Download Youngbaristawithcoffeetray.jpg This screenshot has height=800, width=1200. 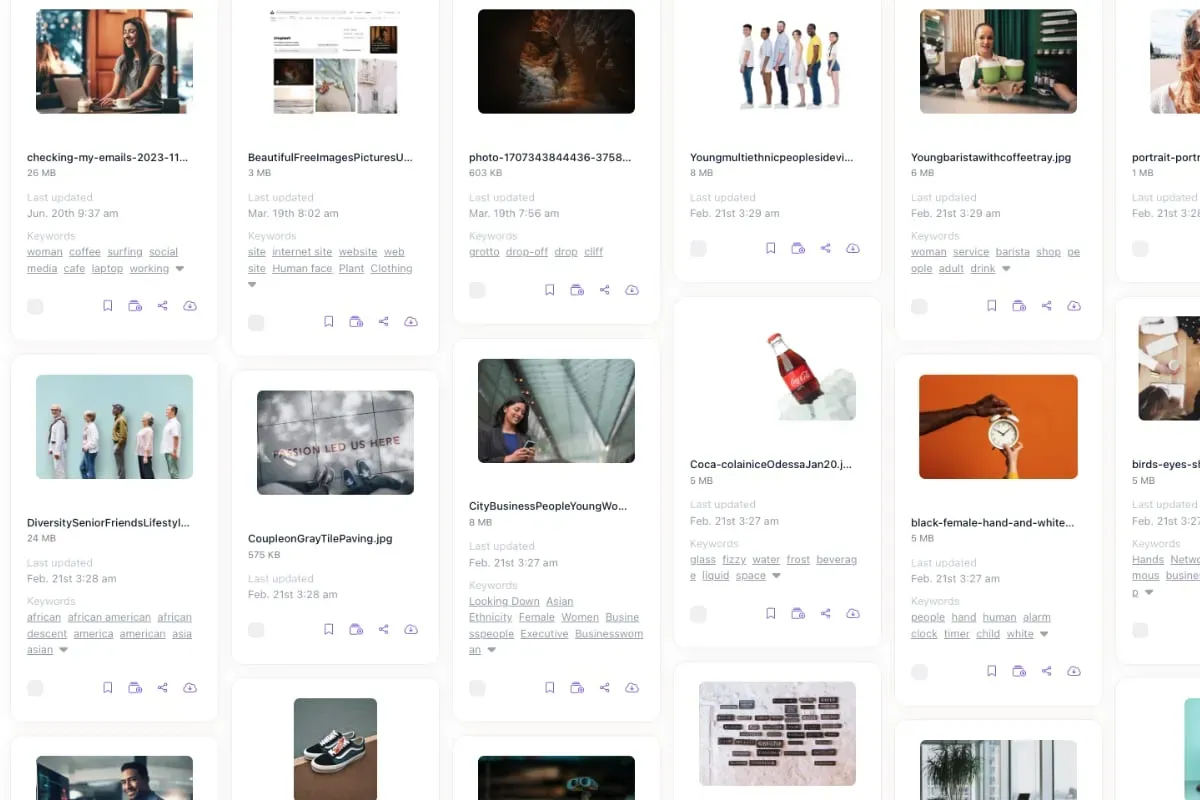pos(1074,306)
